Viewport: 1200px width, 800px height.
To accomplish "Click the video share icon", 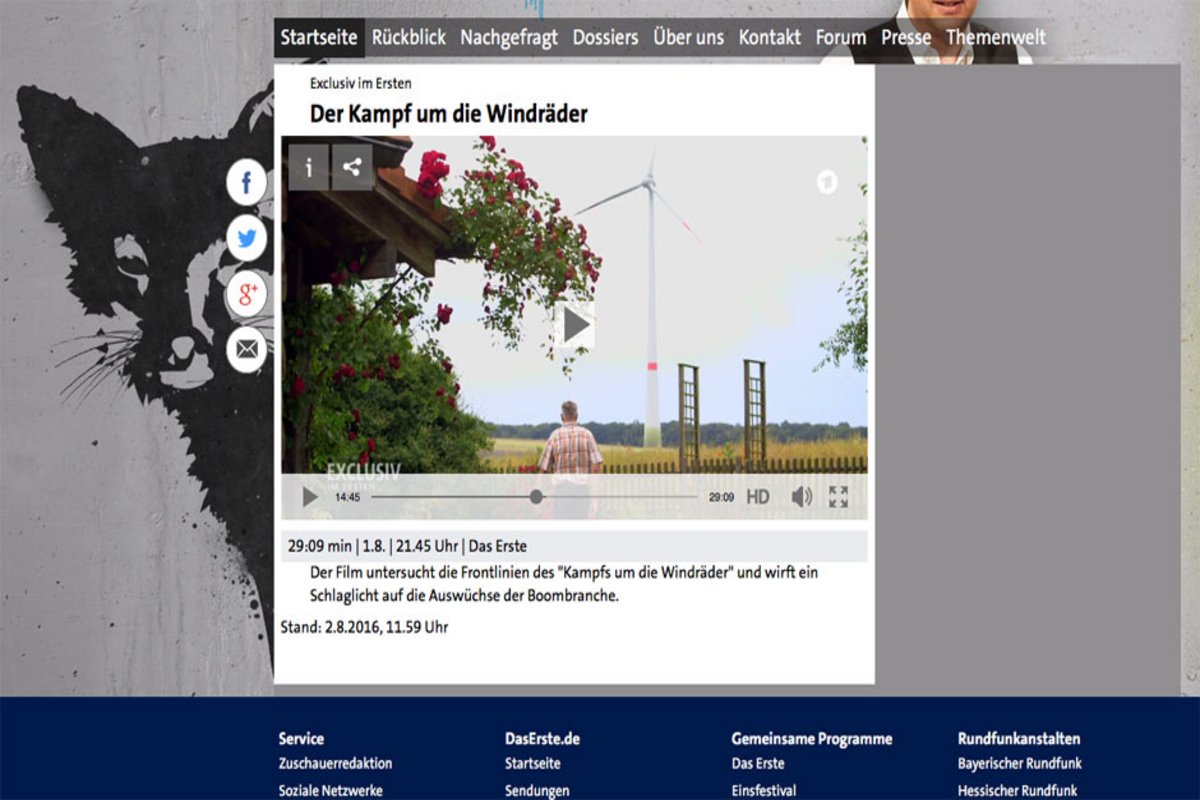I will [352, 168].
